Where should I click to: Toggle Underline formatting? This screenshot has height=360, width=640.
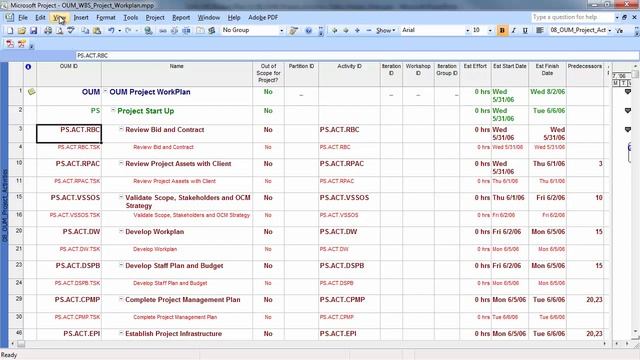(x=525, y=31)
